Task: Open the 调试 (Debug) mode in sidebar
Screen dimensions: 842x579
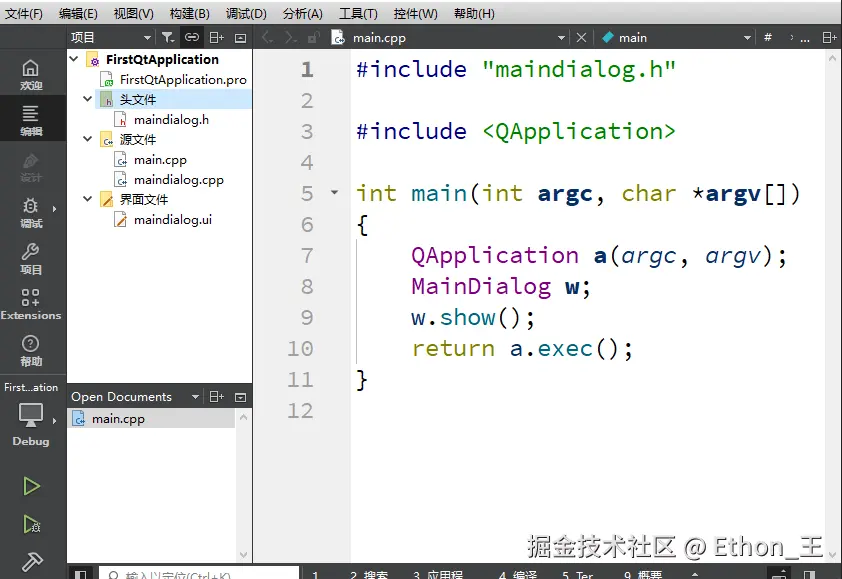Action: (31, 213)
